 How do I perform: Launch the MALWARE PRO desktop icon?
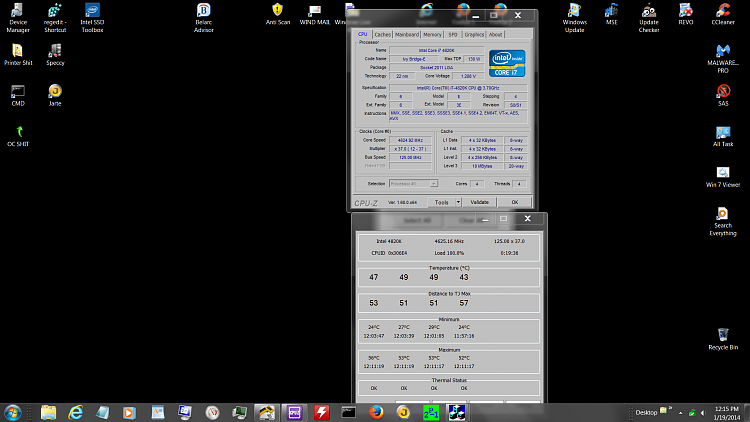pyautogui.click(x=723, y=58)
